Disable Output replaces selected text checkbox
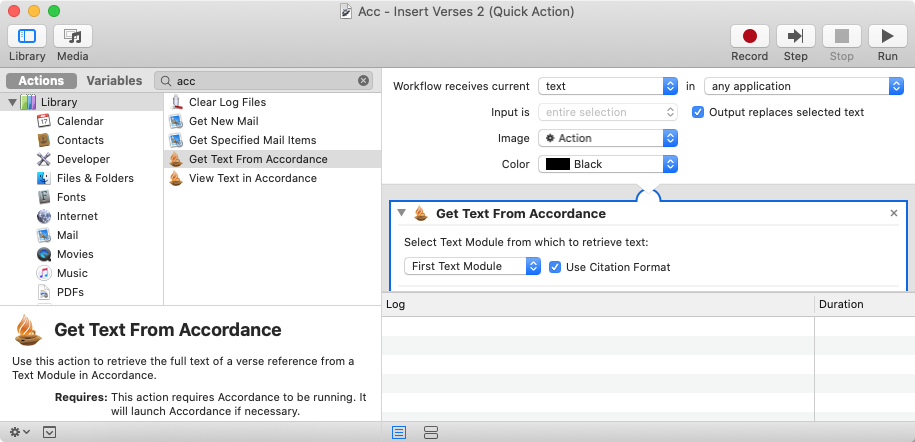Image resolution: width=915 pixels, height=442 pixels. 698,112
